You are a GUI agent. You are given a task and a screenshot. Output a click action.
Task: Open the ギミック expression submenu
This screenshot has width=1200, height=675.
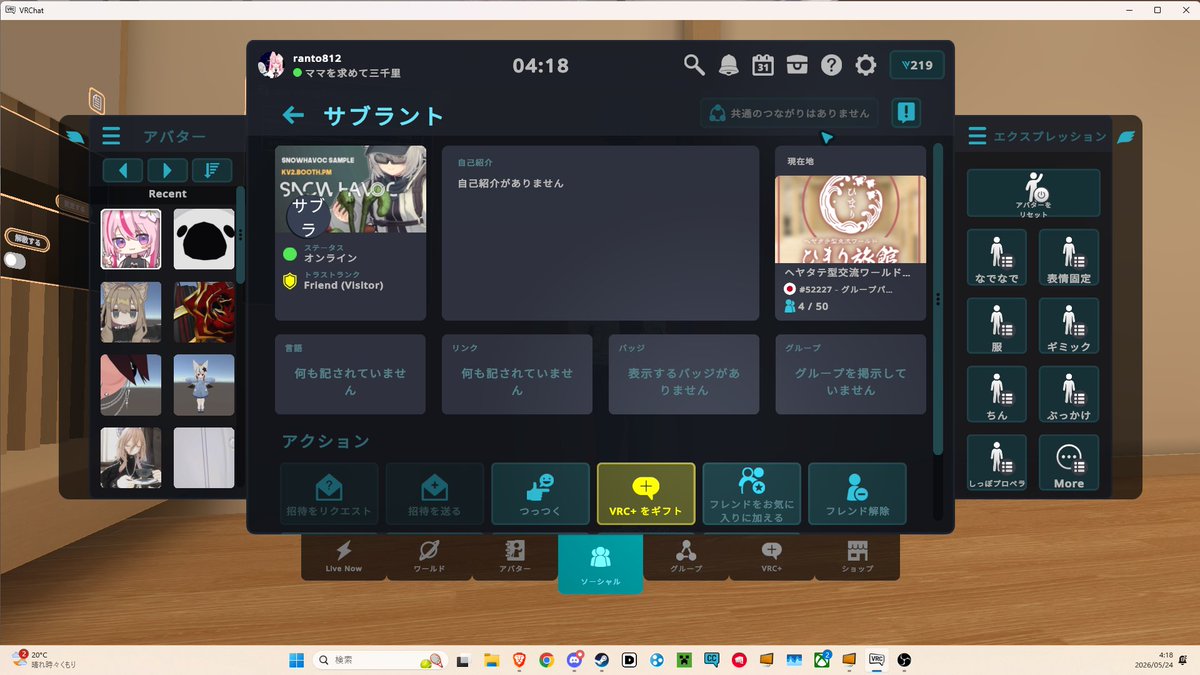(x=1069, y=326)
